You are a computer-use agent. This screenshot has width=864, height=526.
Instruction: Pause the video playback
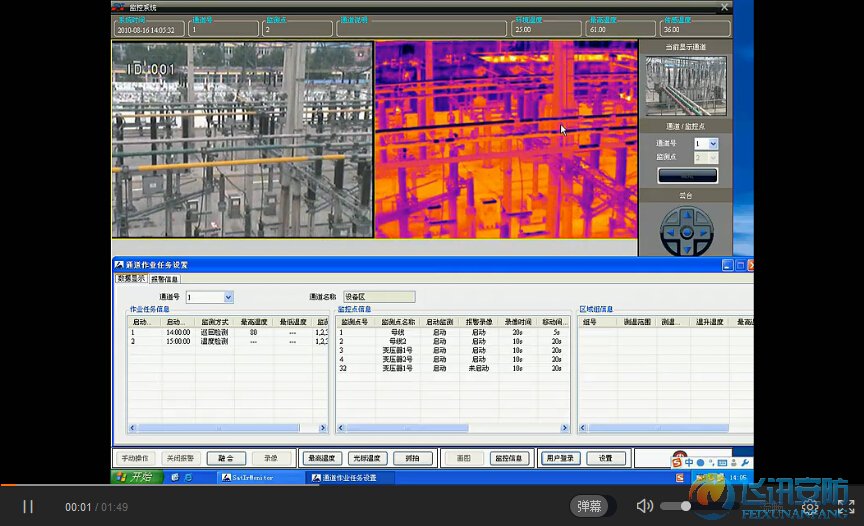coord(28,507)
